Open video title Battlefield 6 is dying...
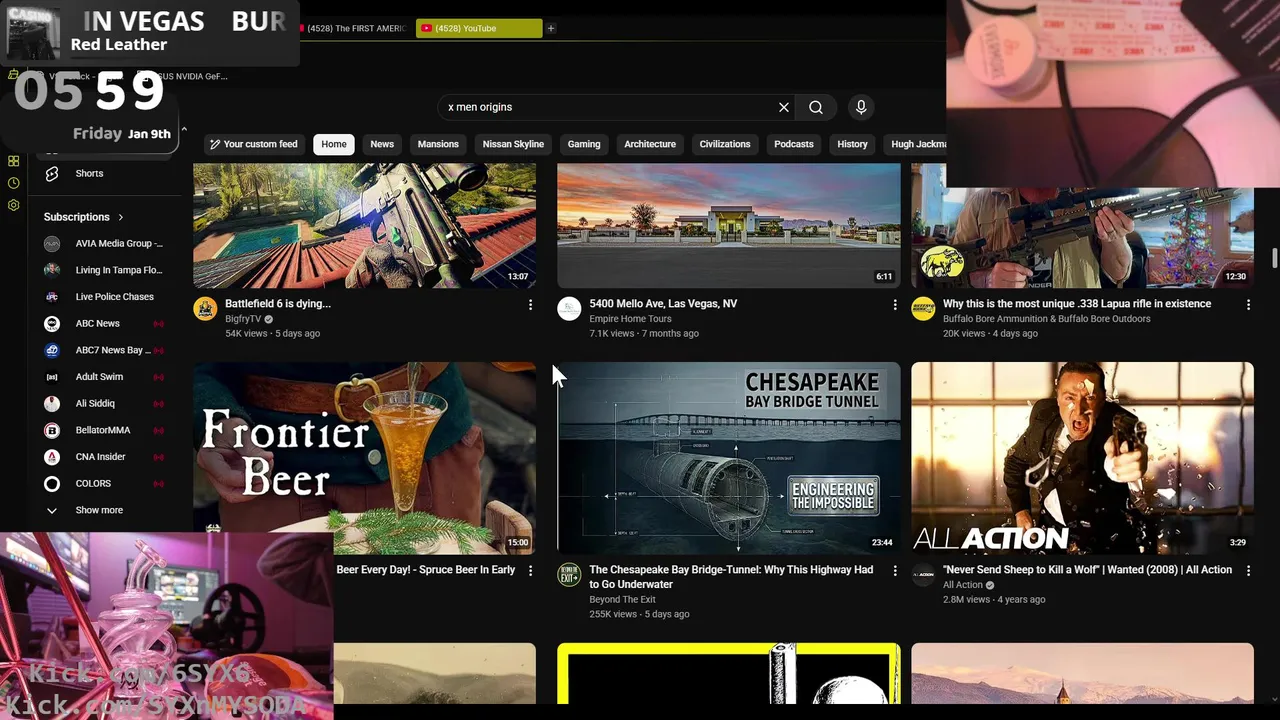1280x720 pixels. coord(278,304)
